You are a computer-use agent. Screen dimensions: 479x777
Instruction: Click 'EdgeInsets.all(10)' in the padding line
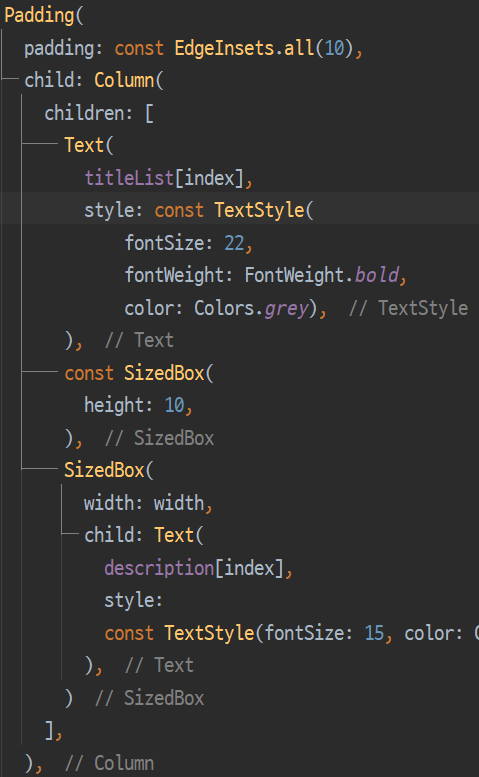pyautogui.click(x=264, y=48)
